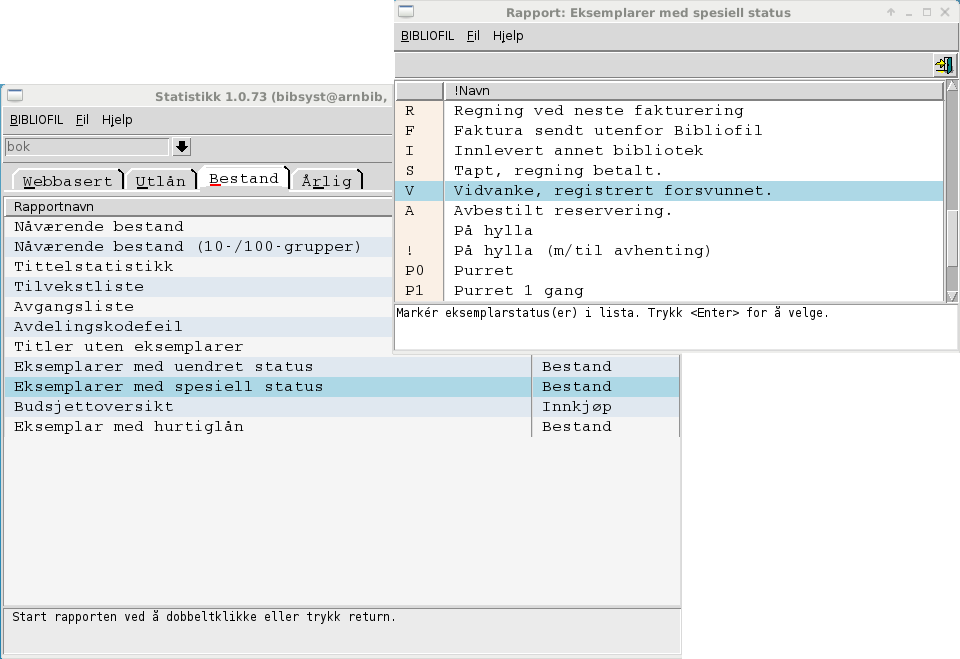The image size is (960, 659).
Task: Close the Rapport window
Action: tap(945, 12)
